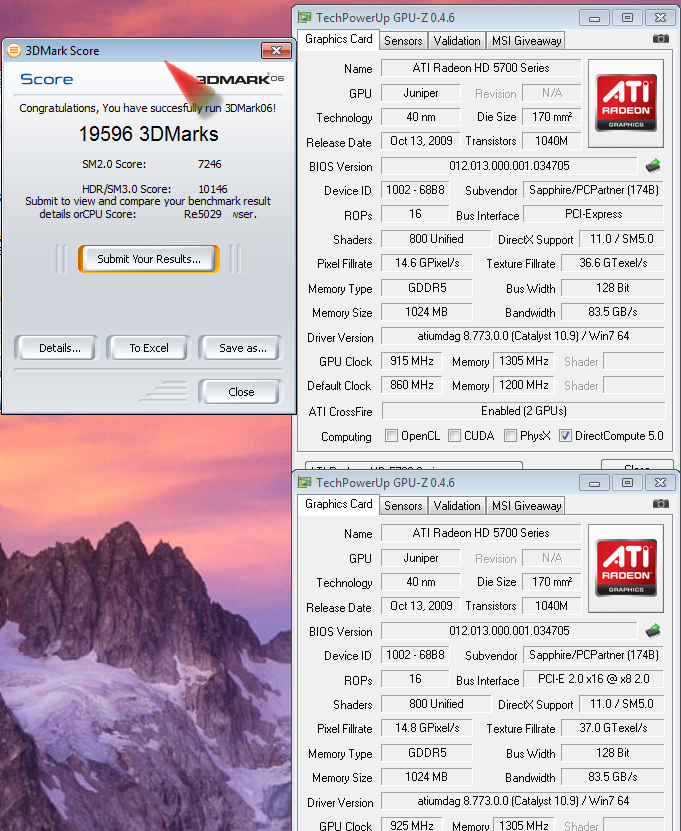The height and width of the screenshot is (831, 681).
Task: Click Texture Fillrate 37.0 GTexel/s value
Action: click(x=613, y=728)
